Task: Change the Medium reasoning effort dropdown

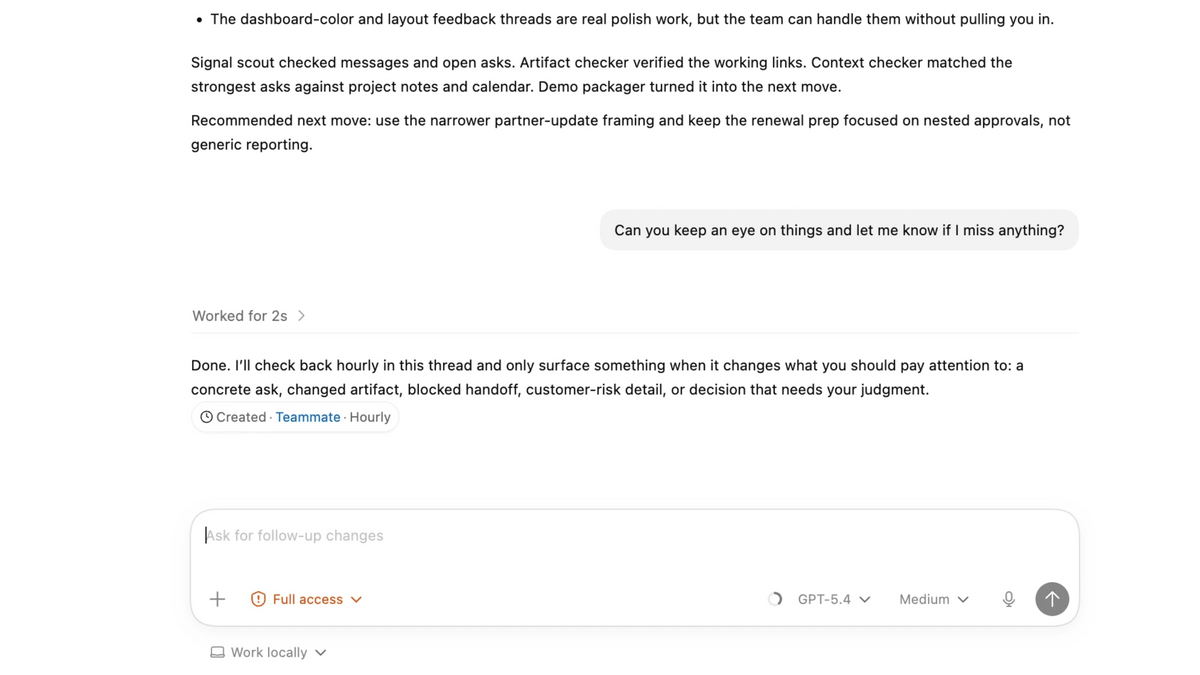Action: point(933,599)
